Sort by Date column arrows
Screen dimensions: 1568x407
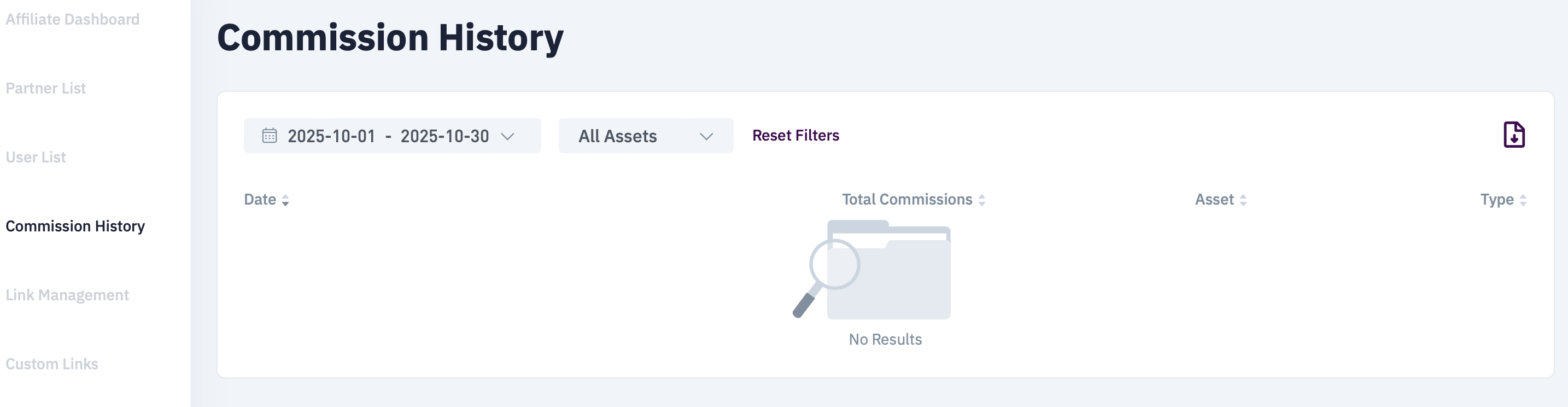[x=285, y=200]
